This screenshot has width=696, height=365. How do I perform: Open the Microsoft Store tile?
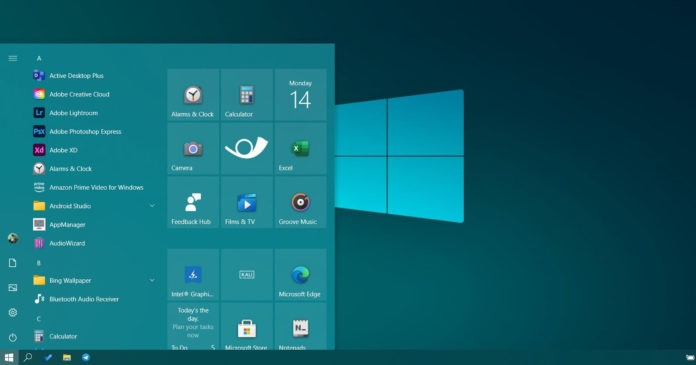click(x=247, y=327)
